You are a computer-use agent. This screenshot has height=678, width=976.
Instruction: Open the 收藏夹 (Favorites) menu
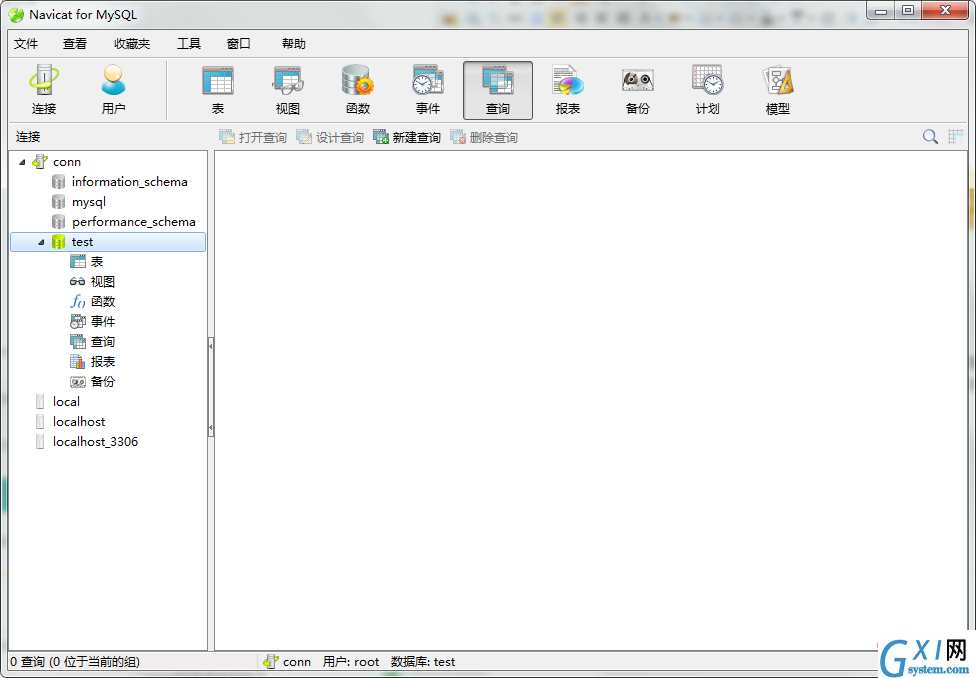pyautogui.click(x=132, y=44)
